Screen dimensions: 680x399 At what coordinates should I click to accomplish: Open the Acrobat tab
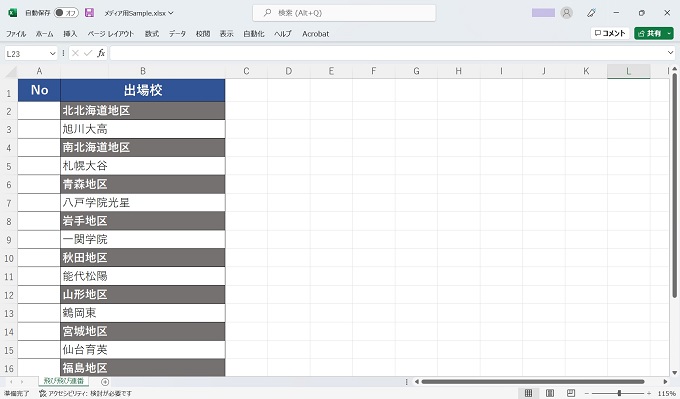(x=315, y=34)
